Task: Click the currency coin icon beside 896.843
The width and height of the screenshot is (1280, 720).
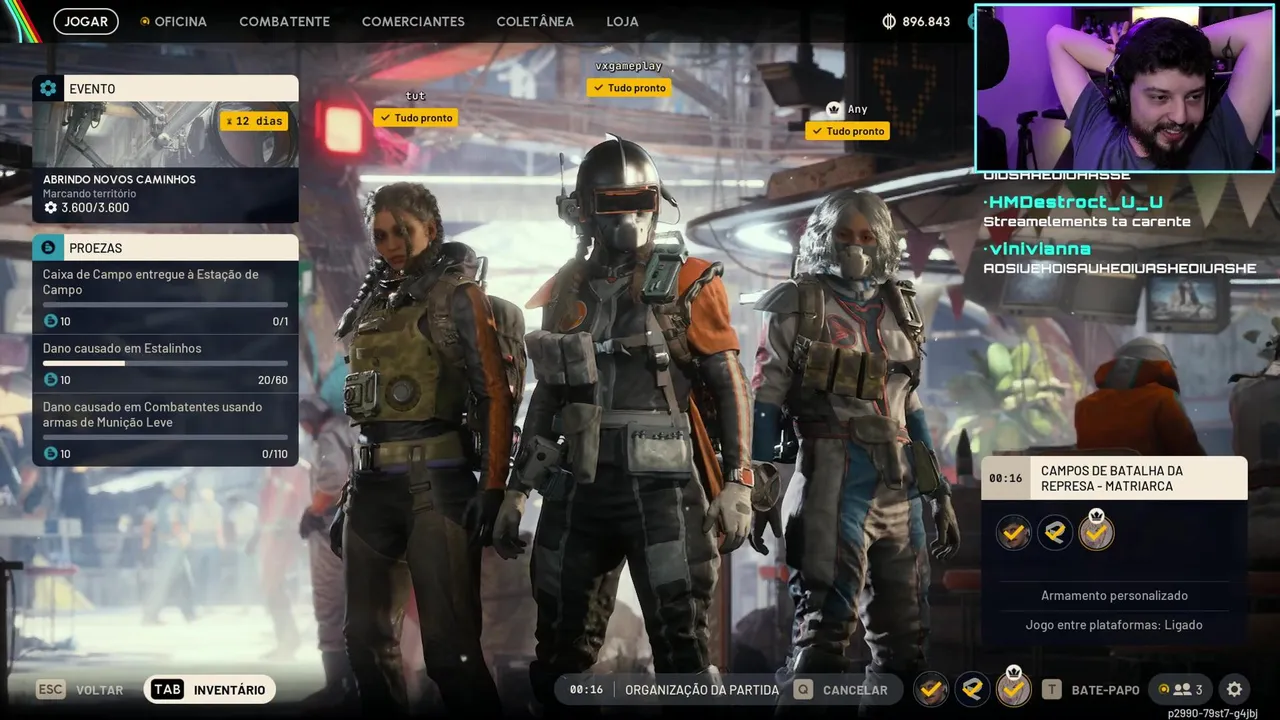Action: (x=889, y=21)
